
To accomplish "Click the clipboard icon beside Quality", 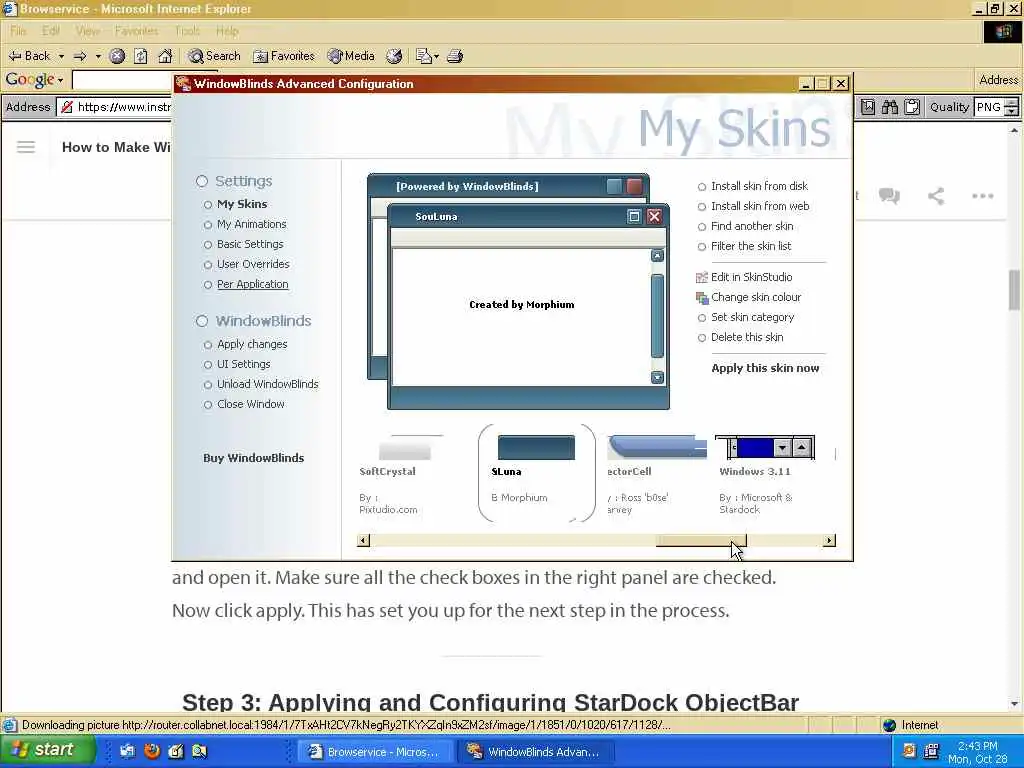I will (x=912, y=107).
